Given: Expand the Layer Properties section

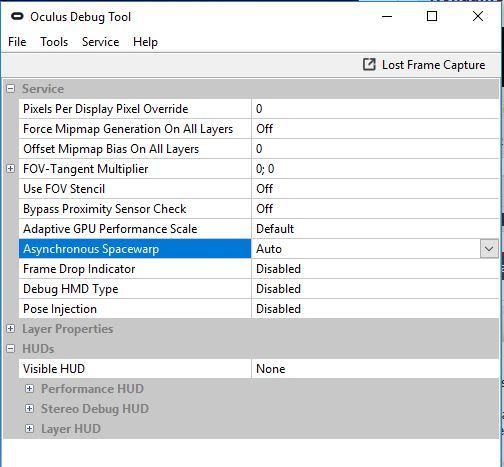Looking at the screenshot, I should [11, 329].
